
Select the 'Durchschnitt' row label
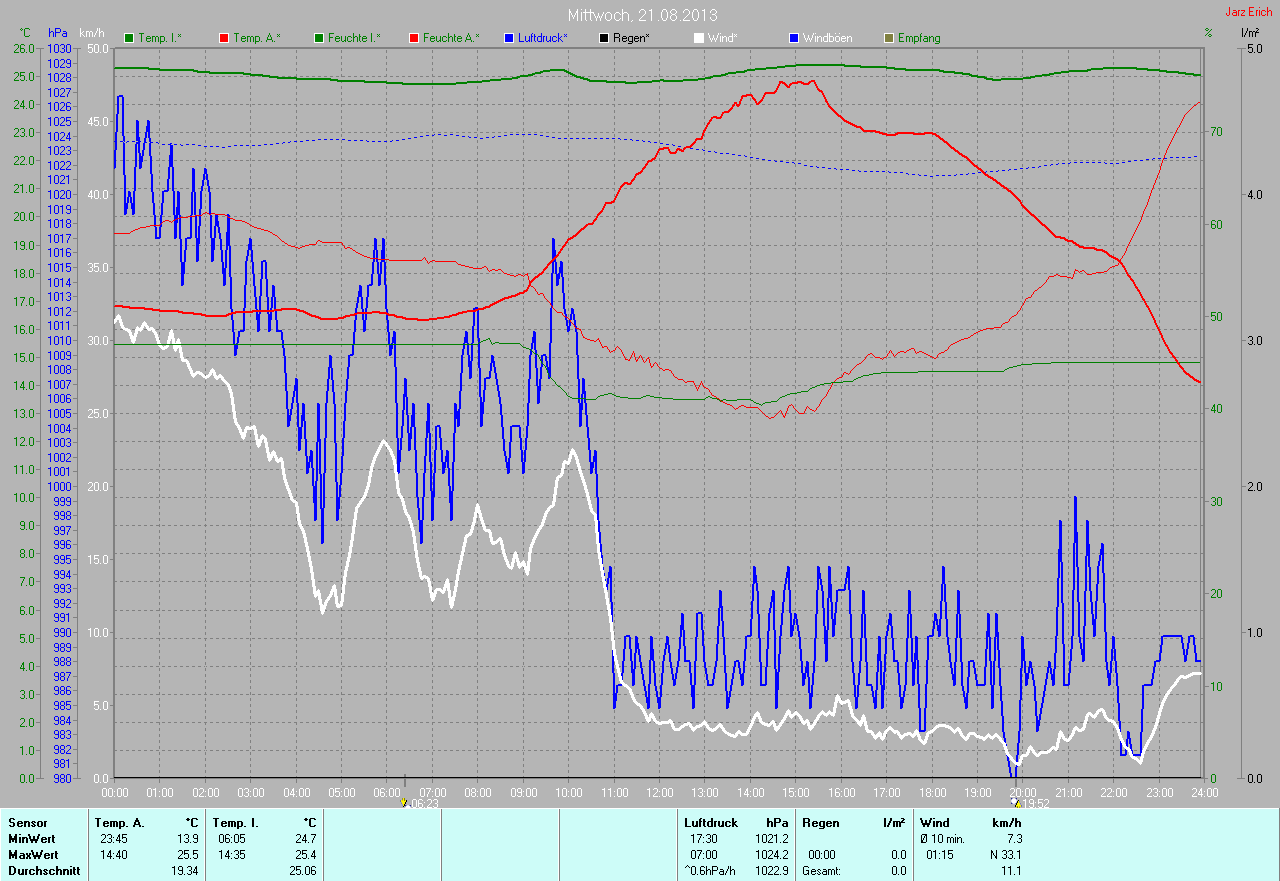[44, 871]
